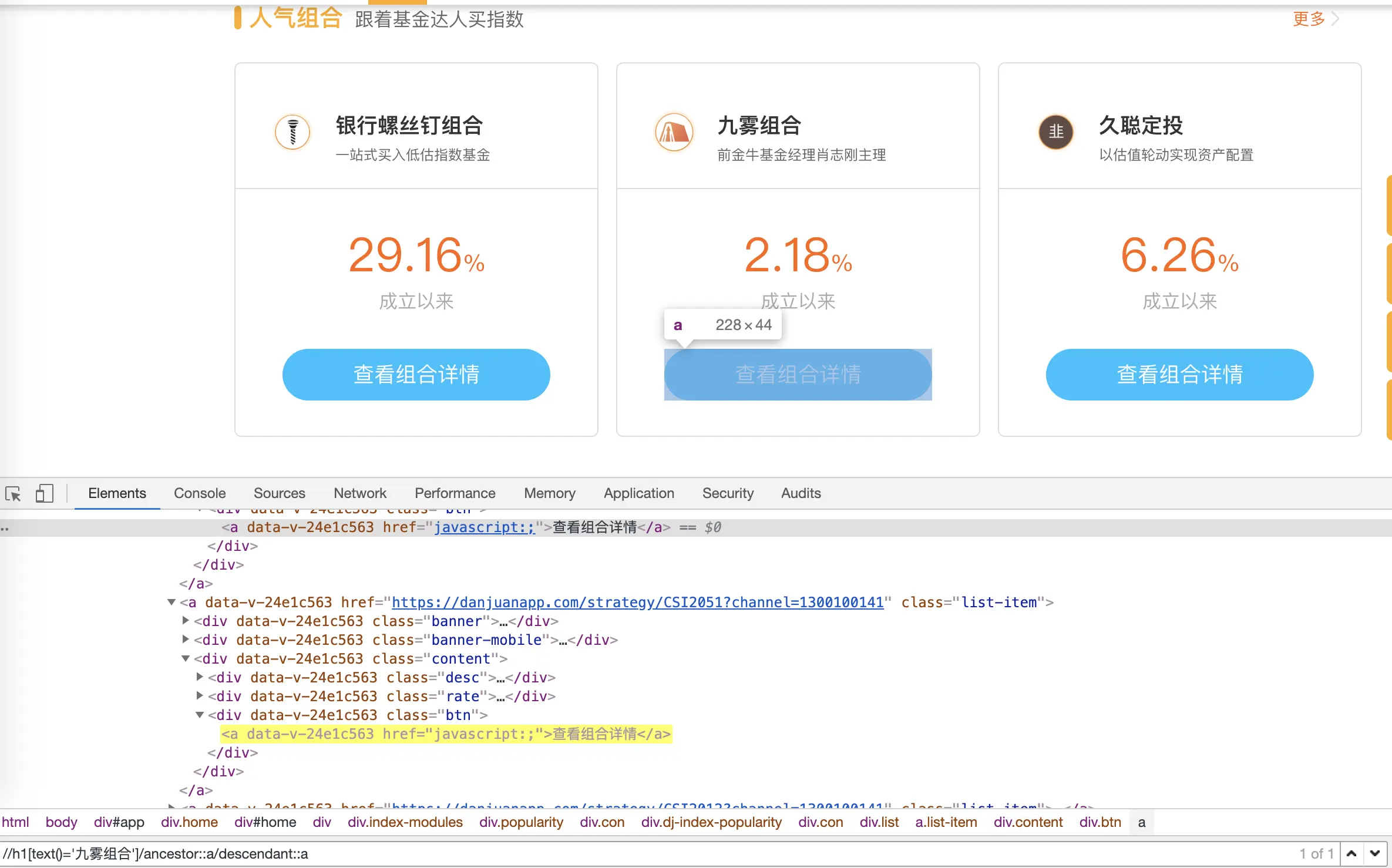Activate the inspect element picker icon

13,494
